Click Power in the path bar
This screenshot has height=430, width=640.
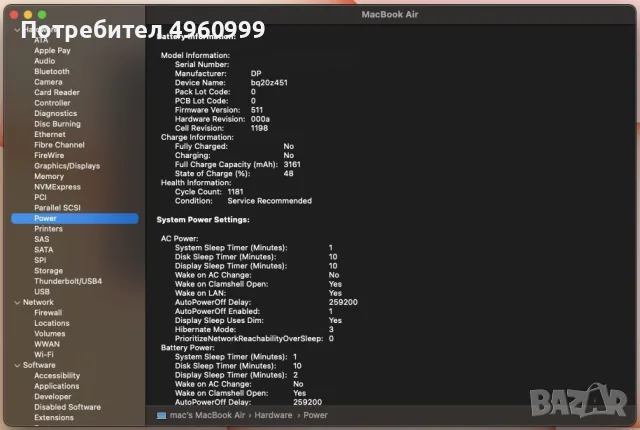pyautogui.click(x=315, y=415)
